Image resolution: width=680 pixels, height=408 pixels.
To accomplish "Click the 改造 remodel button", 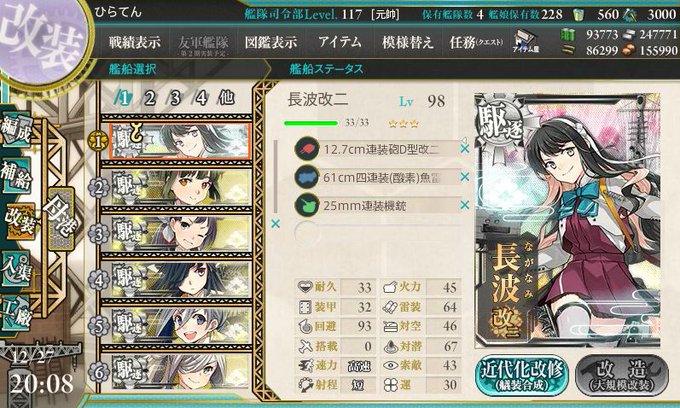I will [622, 376].
